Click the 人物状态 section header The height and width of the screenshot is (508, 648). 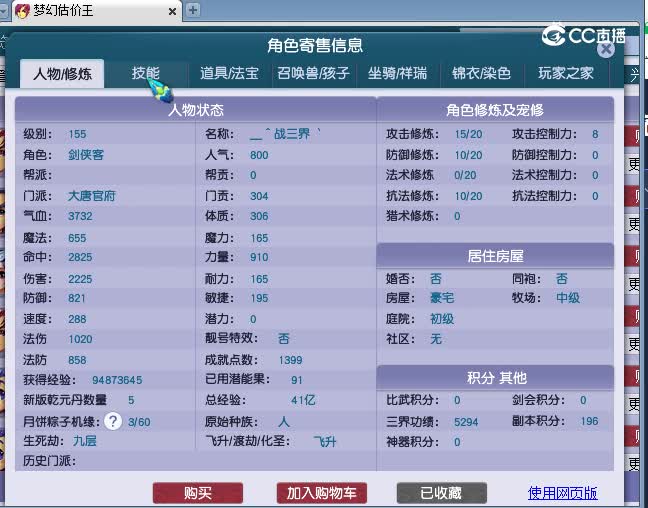coord(195,110)
